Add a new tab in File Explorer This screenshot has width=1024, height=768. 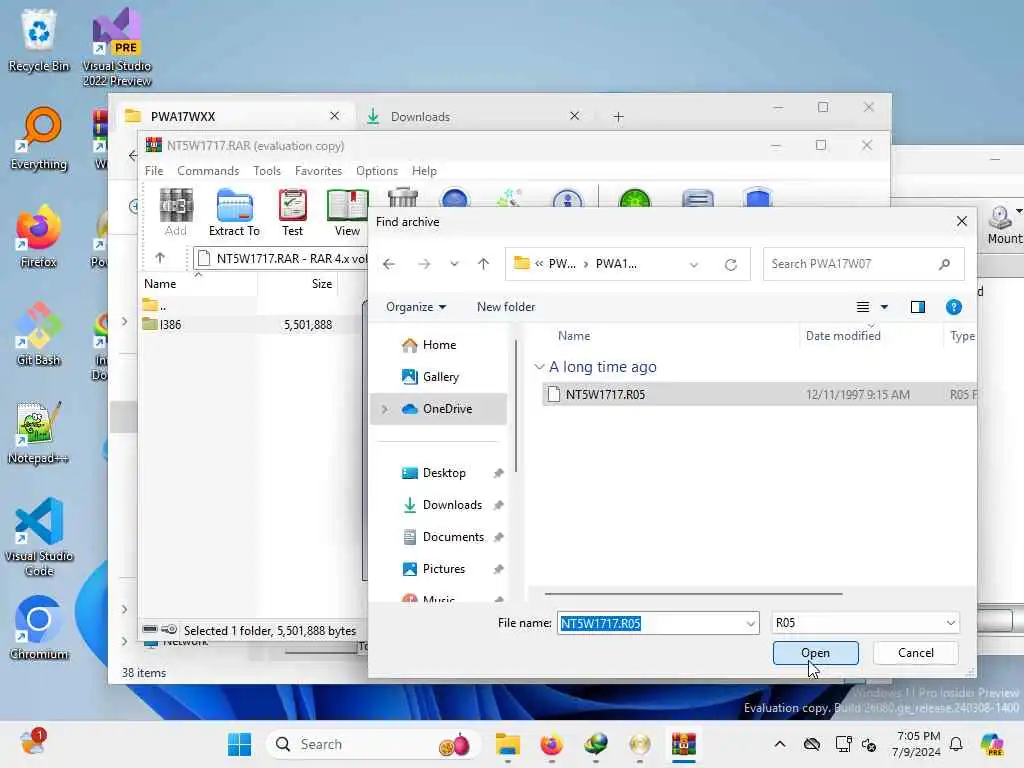[618, 117]
